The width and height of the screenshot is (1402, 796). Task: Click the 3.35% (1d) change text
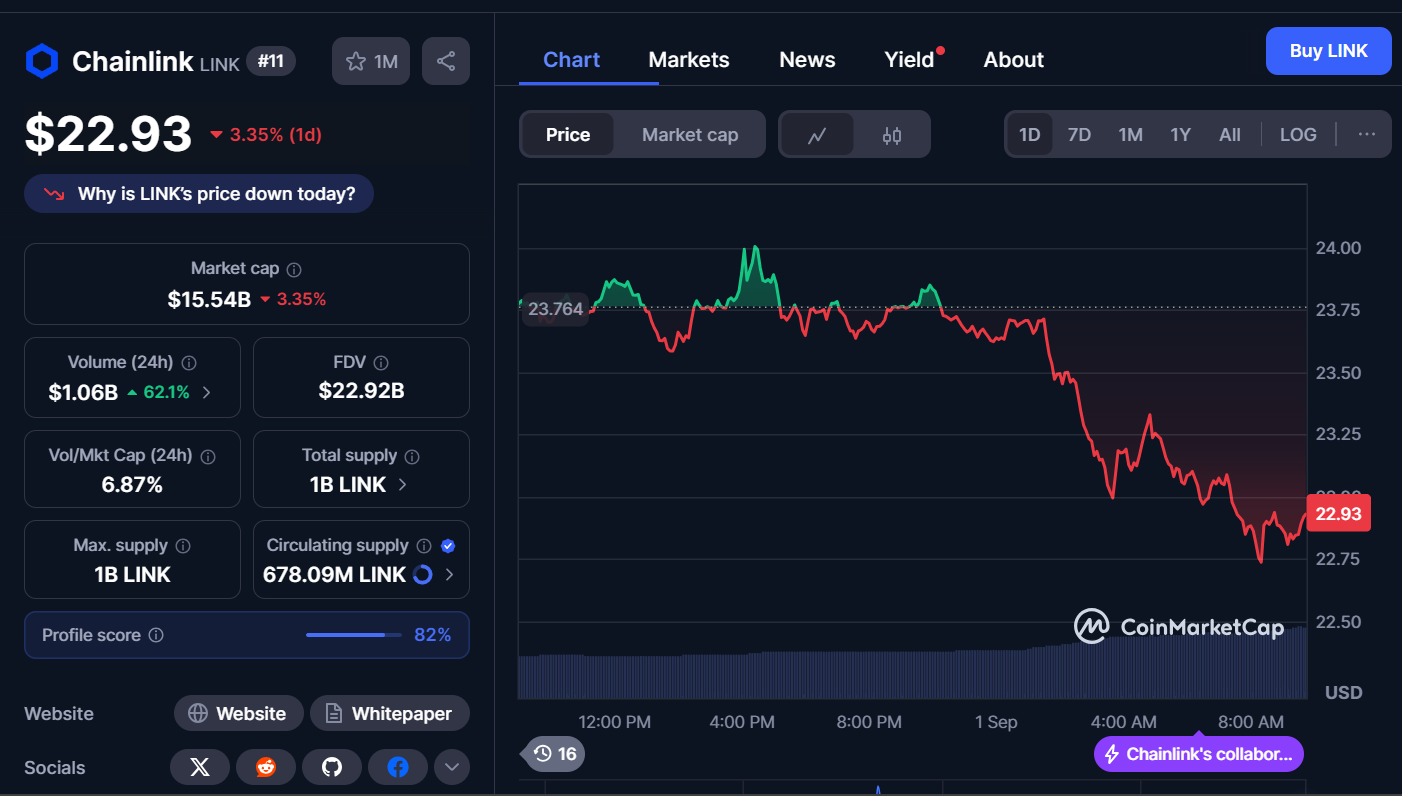click(x=276, y=135)
